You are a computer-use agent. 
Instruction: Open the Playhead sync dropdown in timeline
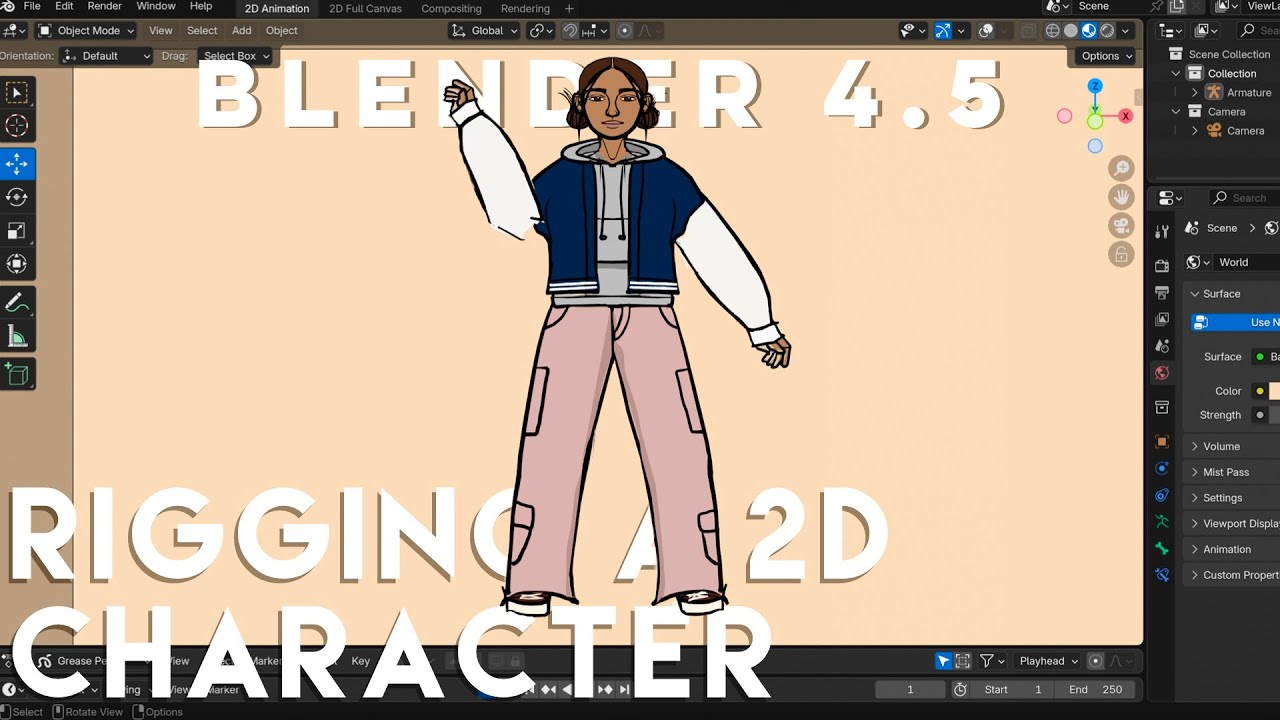click(1048, 661)
